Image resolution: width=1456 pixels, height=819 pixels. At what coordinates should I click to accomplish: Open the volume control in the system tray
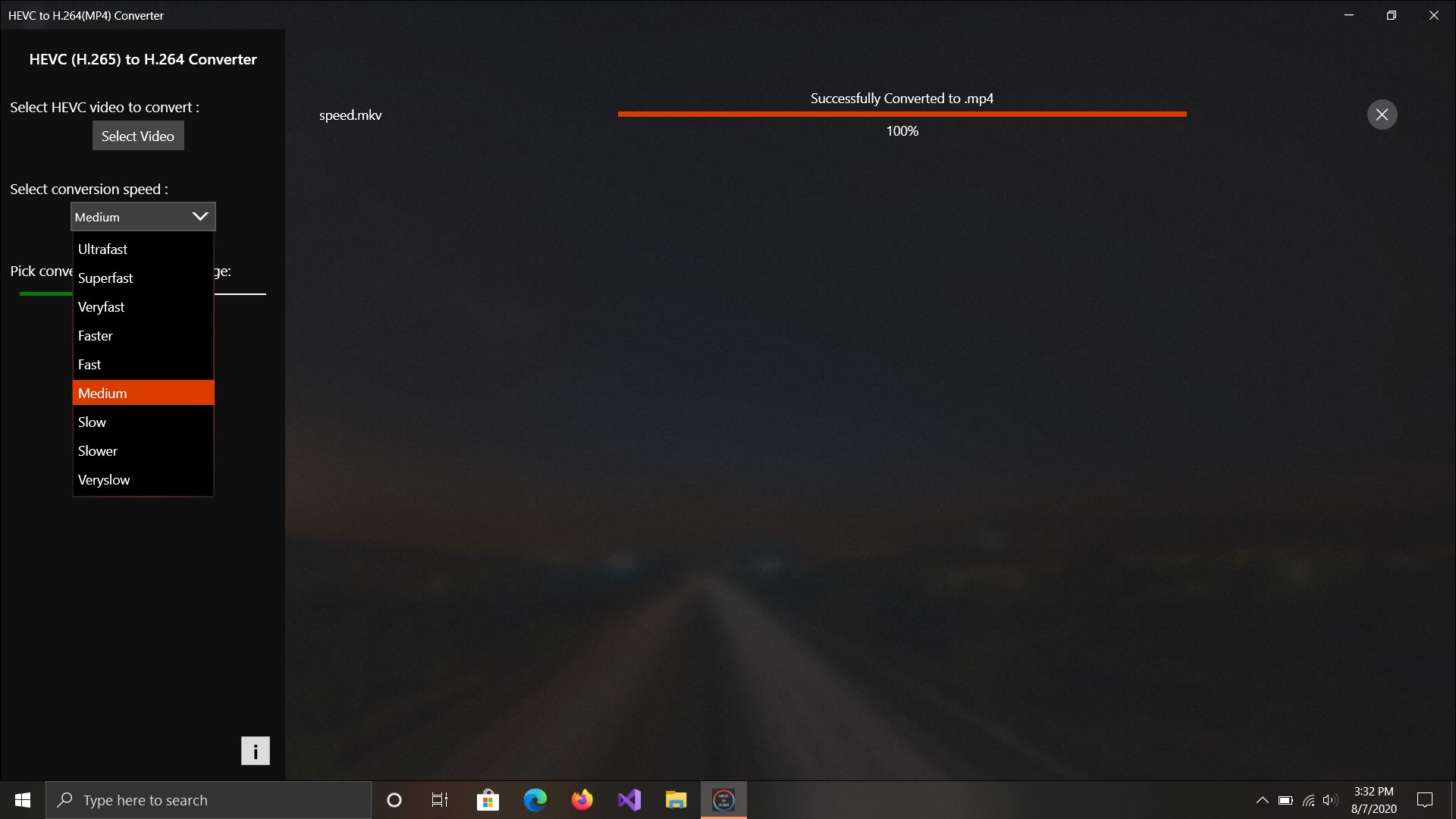pos(1332,799)
